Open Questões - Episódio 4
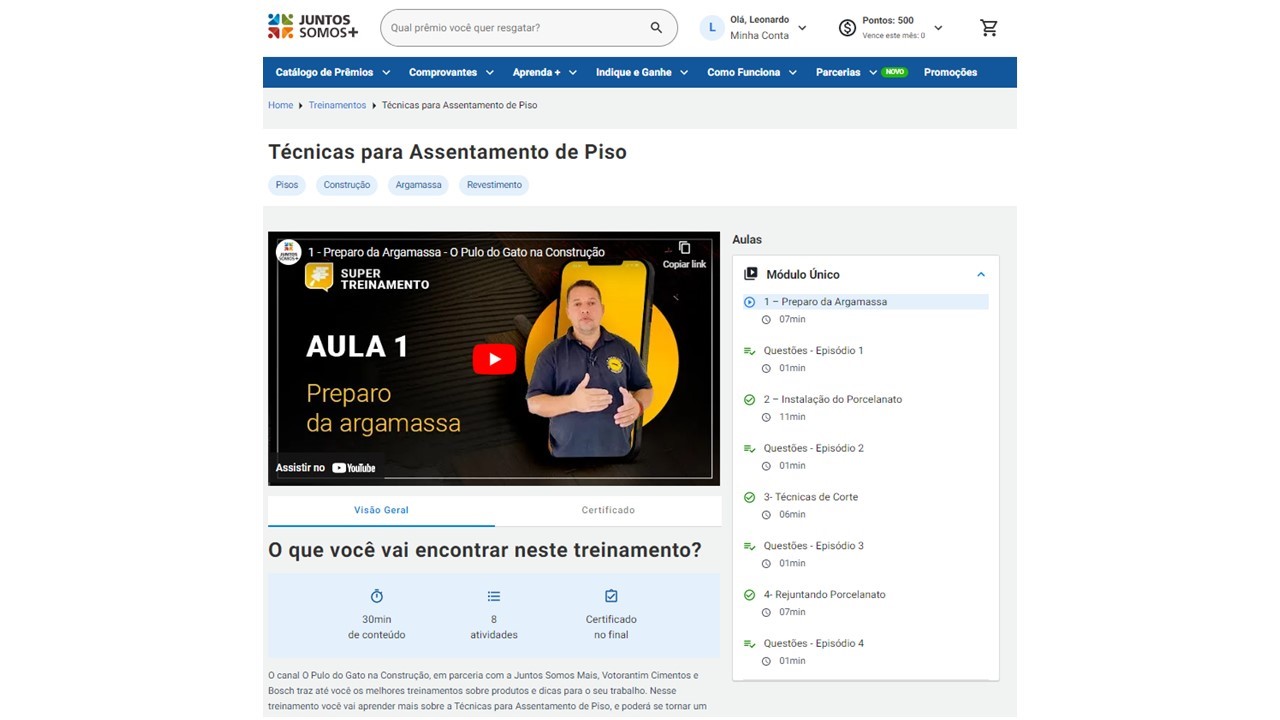 (814, 644)
